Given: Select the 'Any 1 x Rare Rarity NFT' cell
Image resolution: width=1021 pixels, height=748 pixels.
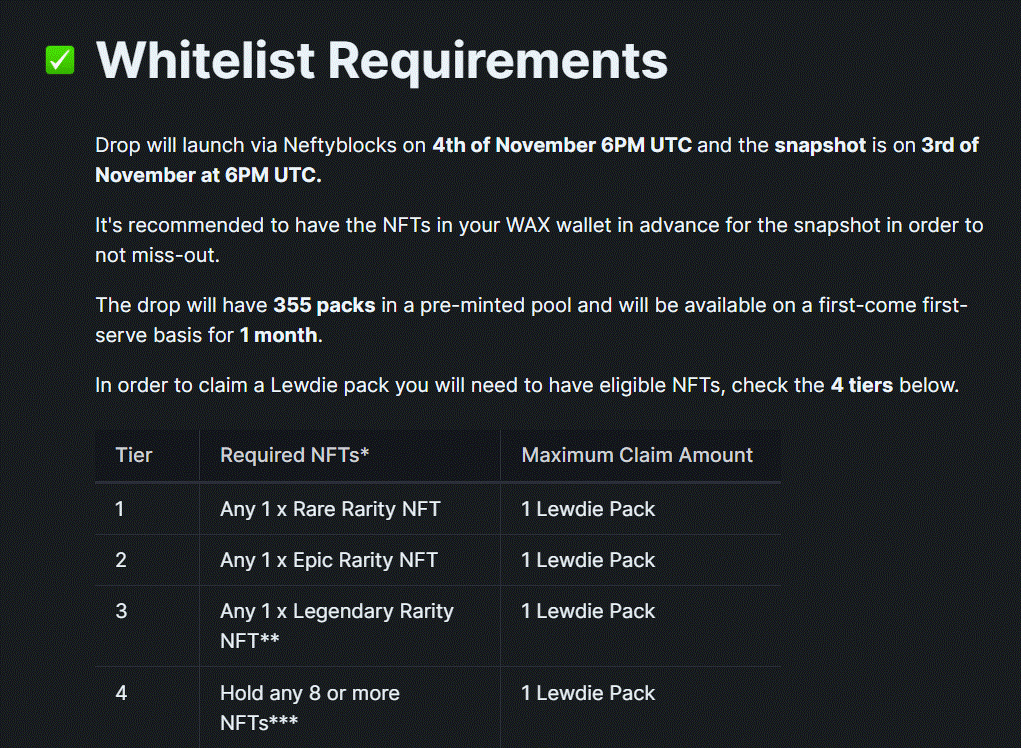Looking at the screenshot, I should (x=330, y=509).
